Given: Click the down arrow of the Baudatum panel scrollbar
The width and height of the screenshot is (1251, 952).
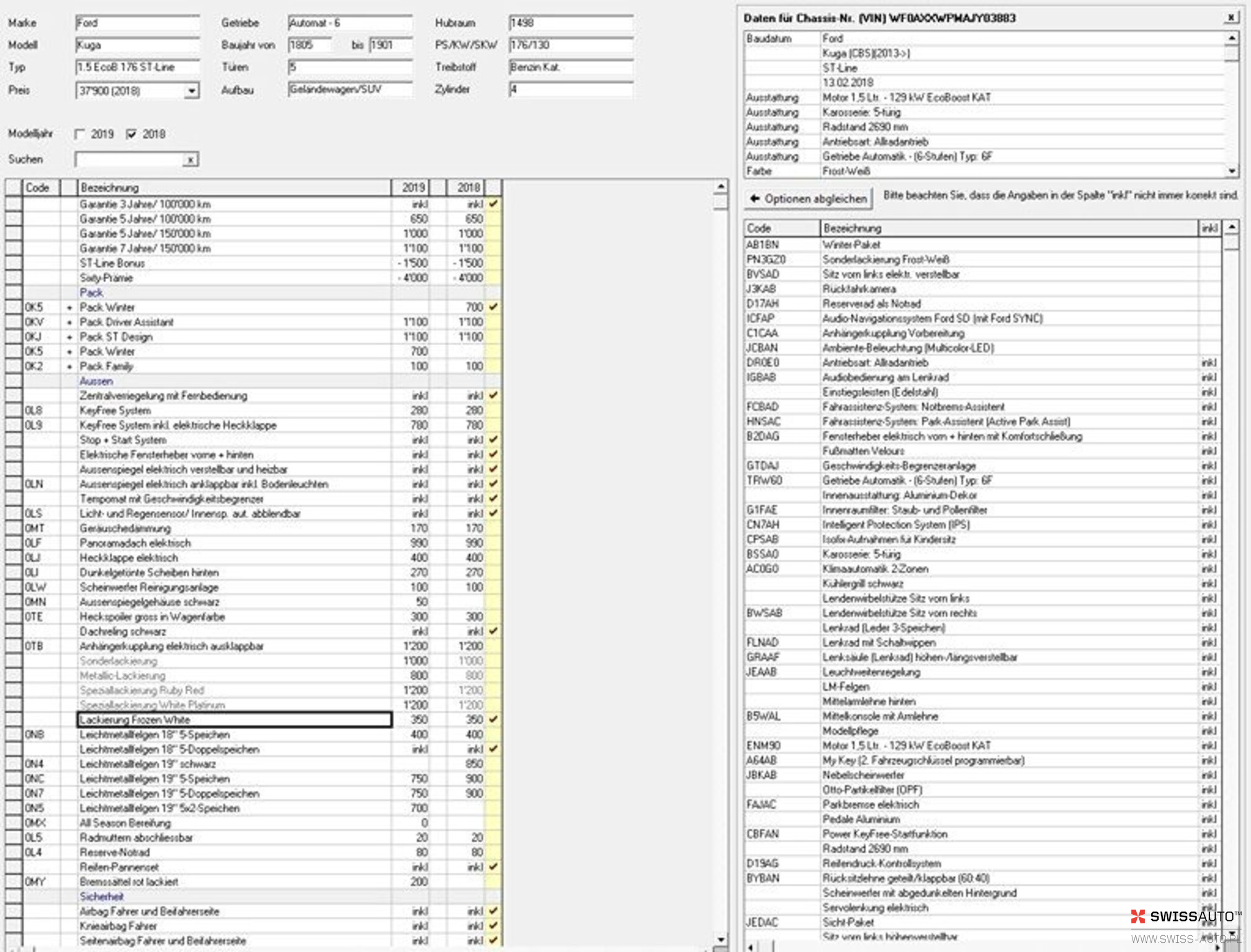Looking at the screenshot, I should pyautogui.click(x=1232, y=170).
